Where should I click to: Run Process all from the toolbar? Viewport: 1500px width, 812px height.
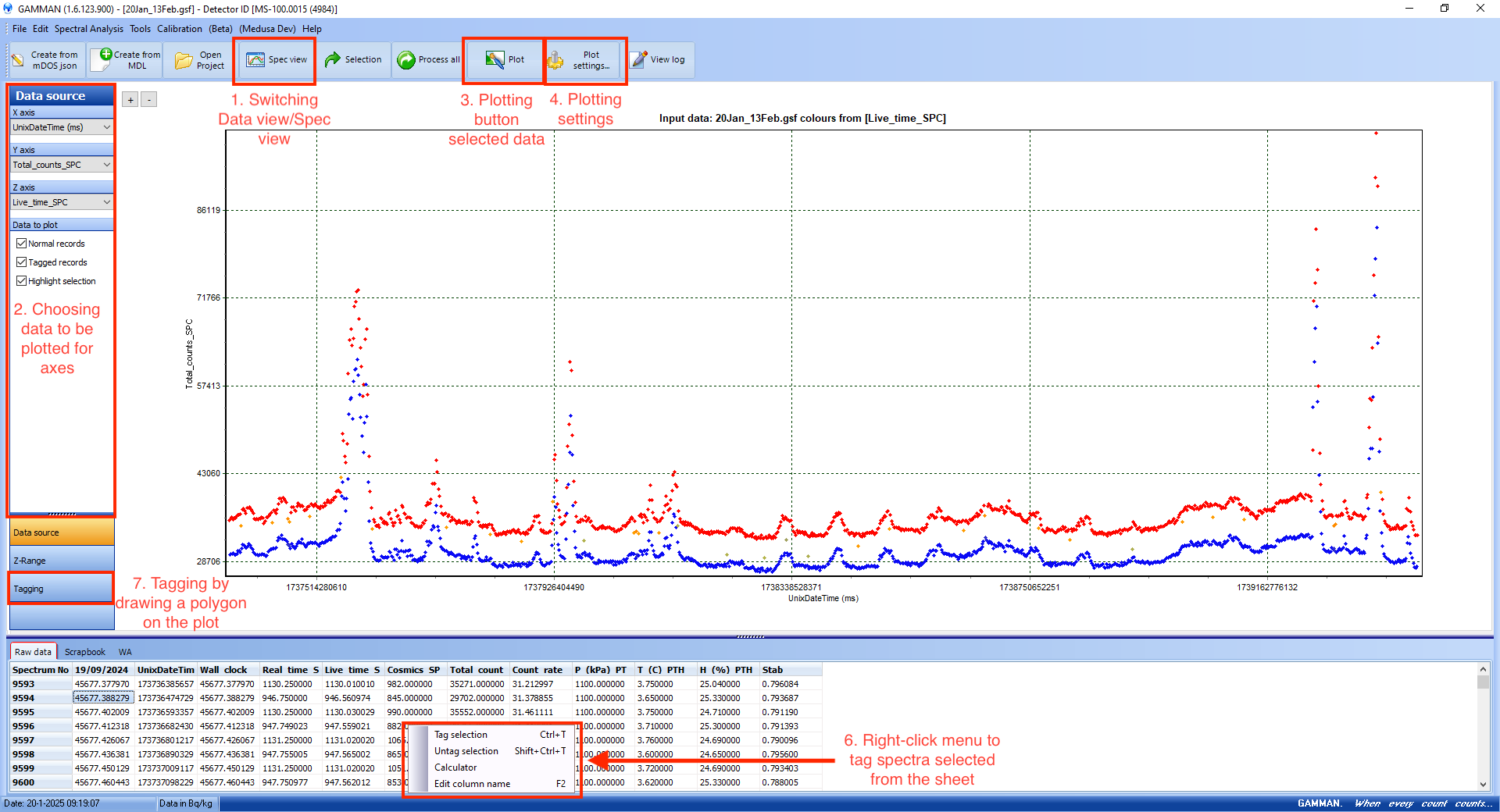(x=406, y=60)
